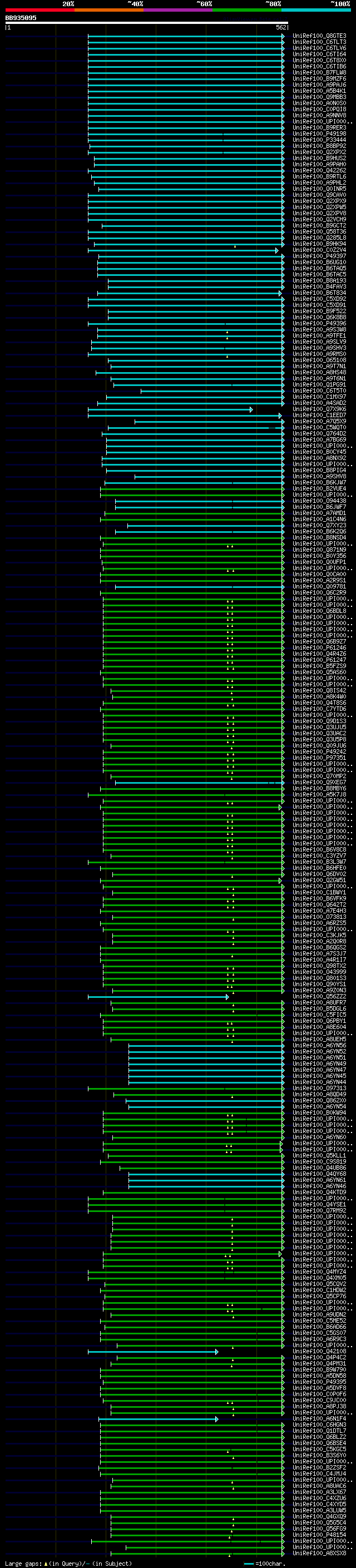Screen dimensions: 356x1568
Task: Select hit label UniRef100_Q871N9
Action: pos(319,550)
